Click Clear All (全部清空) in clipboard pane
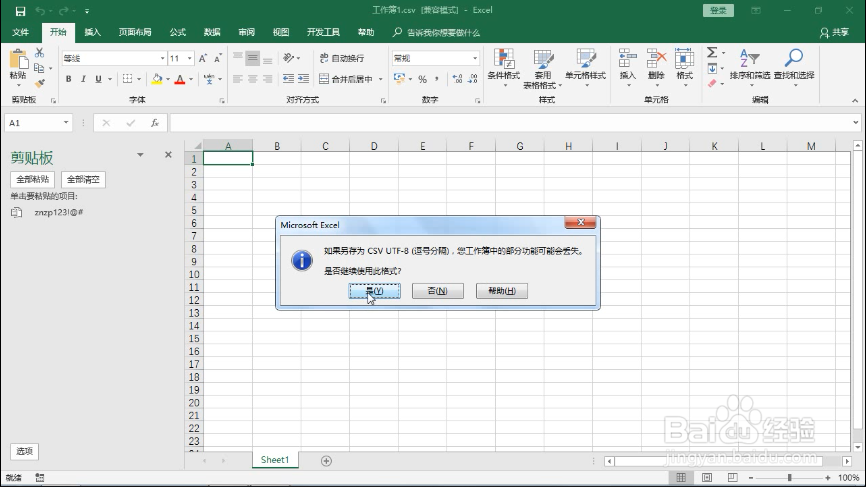Viewport: 866px width, 487px height. click(x=83, y=179)
